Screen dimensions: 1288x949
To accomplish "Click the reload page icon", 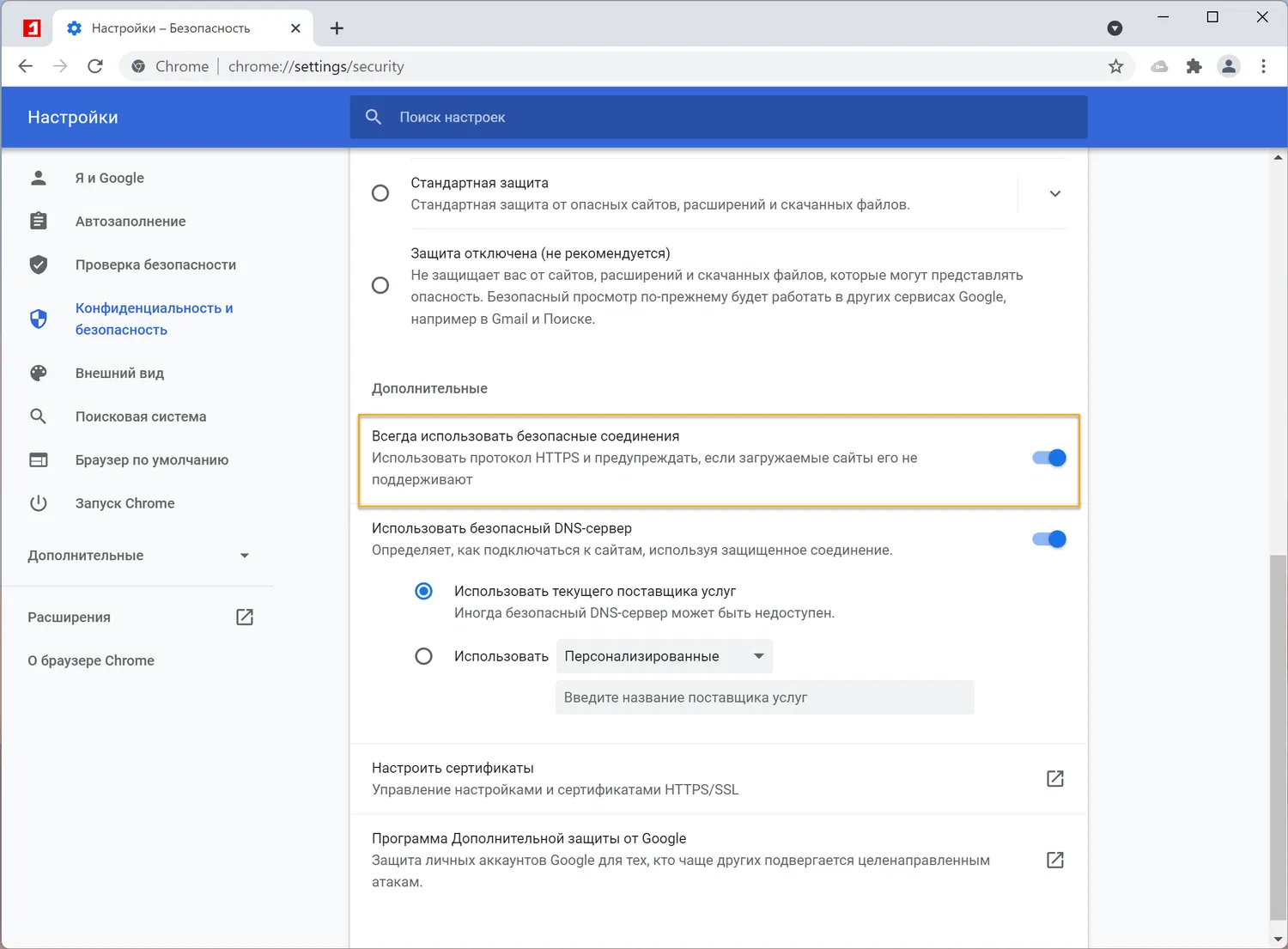I will [95, 66].
